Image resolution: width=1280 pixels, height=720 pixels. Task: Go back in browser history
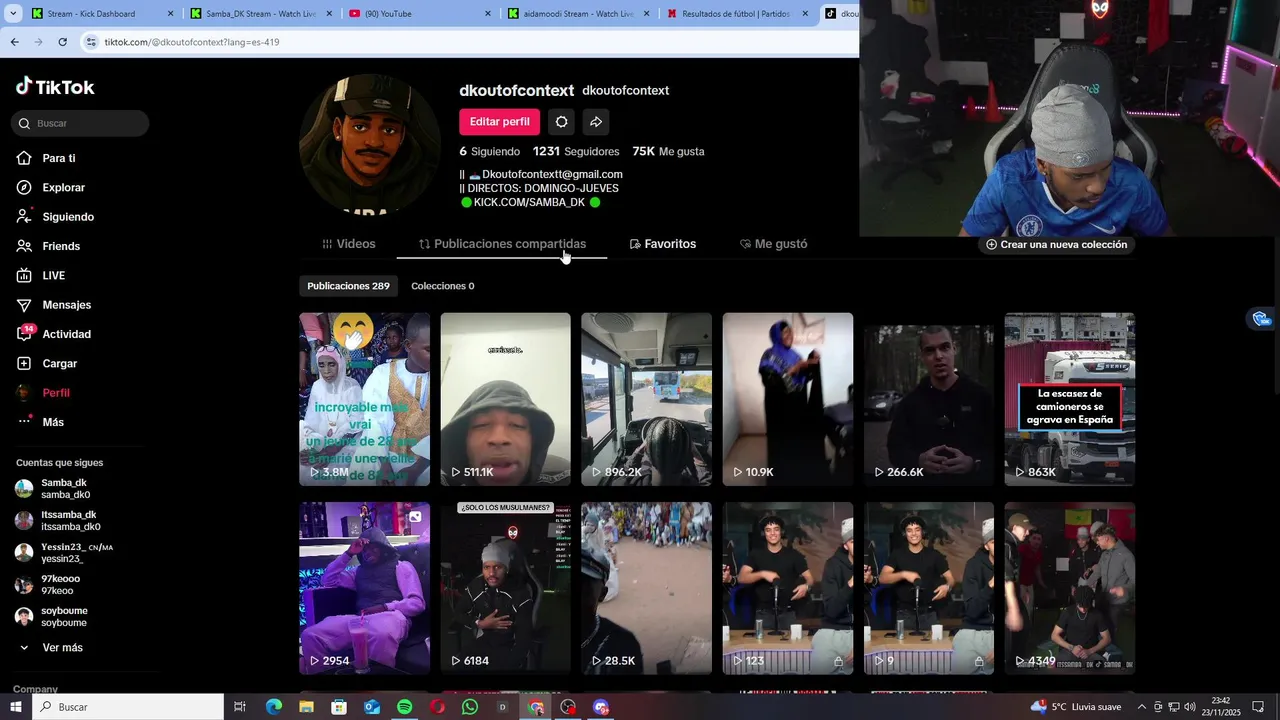click(14, 42)
